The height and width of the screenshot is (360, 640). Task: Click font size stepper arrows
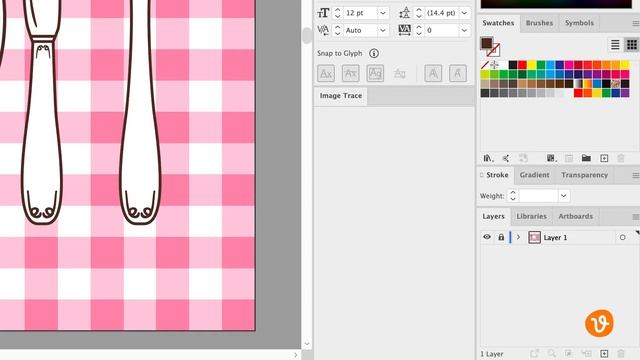click(x=338, y=13)
